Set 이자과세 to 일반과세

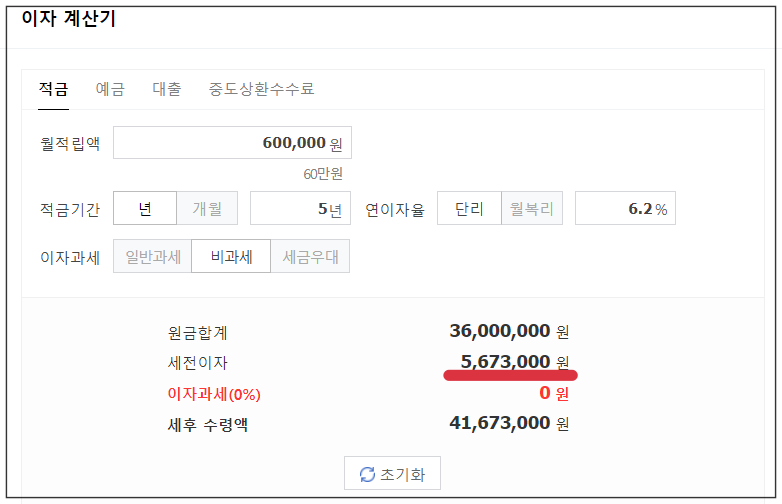(x=153, y=256)
